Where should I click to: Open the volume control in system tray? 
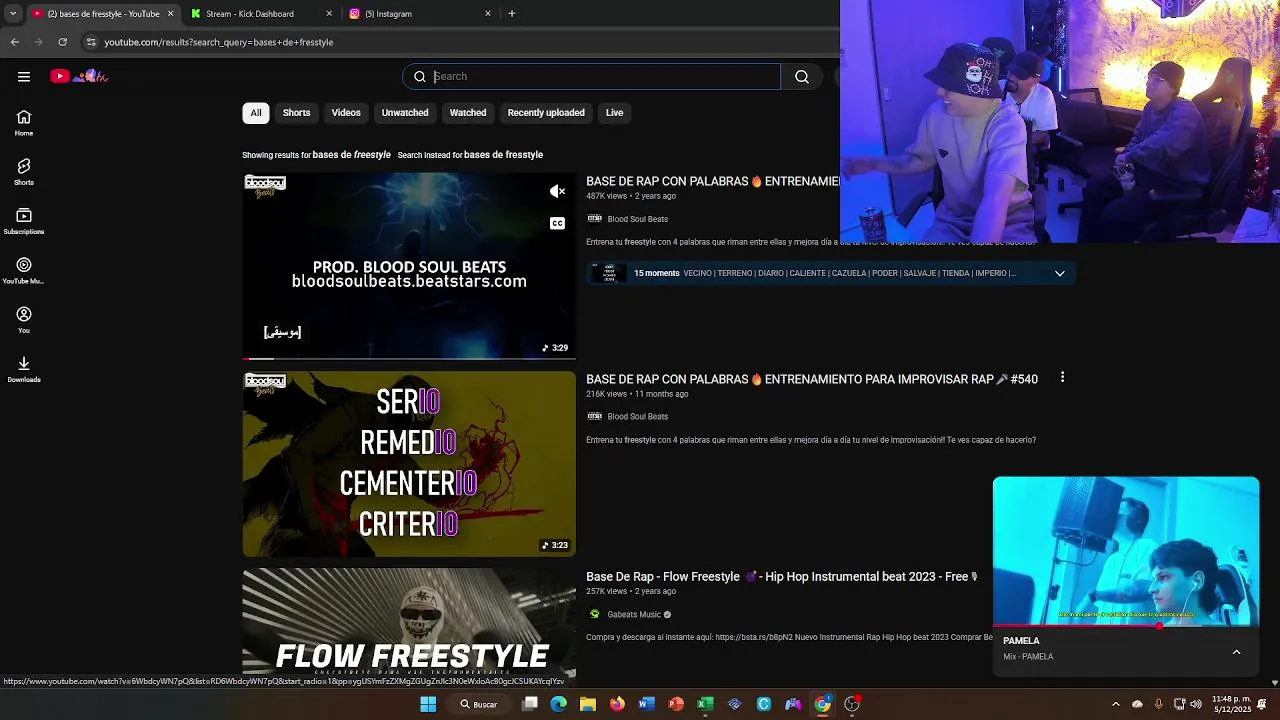1196,704
